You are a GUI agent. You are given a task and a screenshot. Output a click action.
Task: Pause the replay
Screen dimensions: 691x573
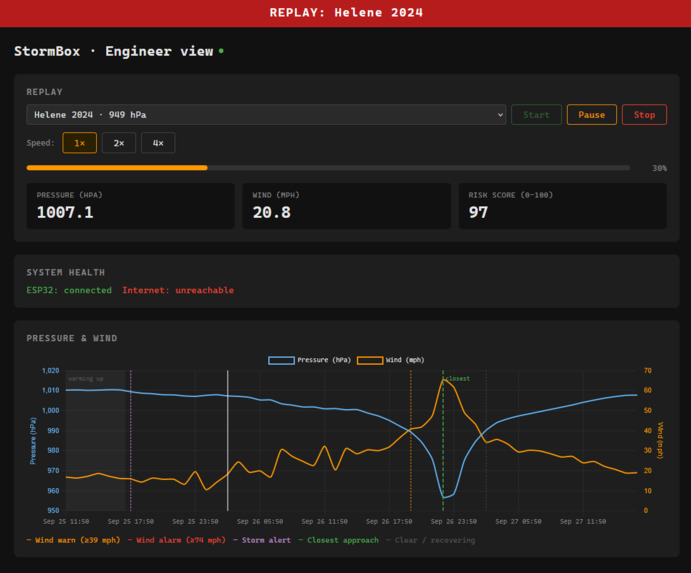pos(591,115)
